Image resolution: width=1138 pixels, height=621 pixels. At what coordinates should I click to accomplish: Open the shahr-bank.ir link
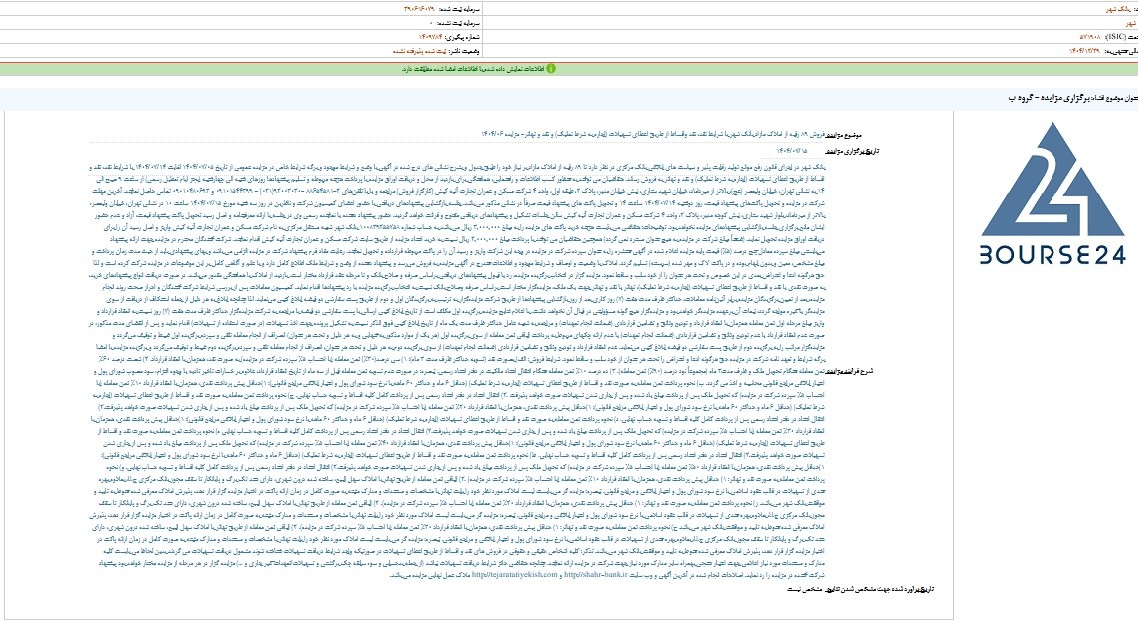(595, 575)
